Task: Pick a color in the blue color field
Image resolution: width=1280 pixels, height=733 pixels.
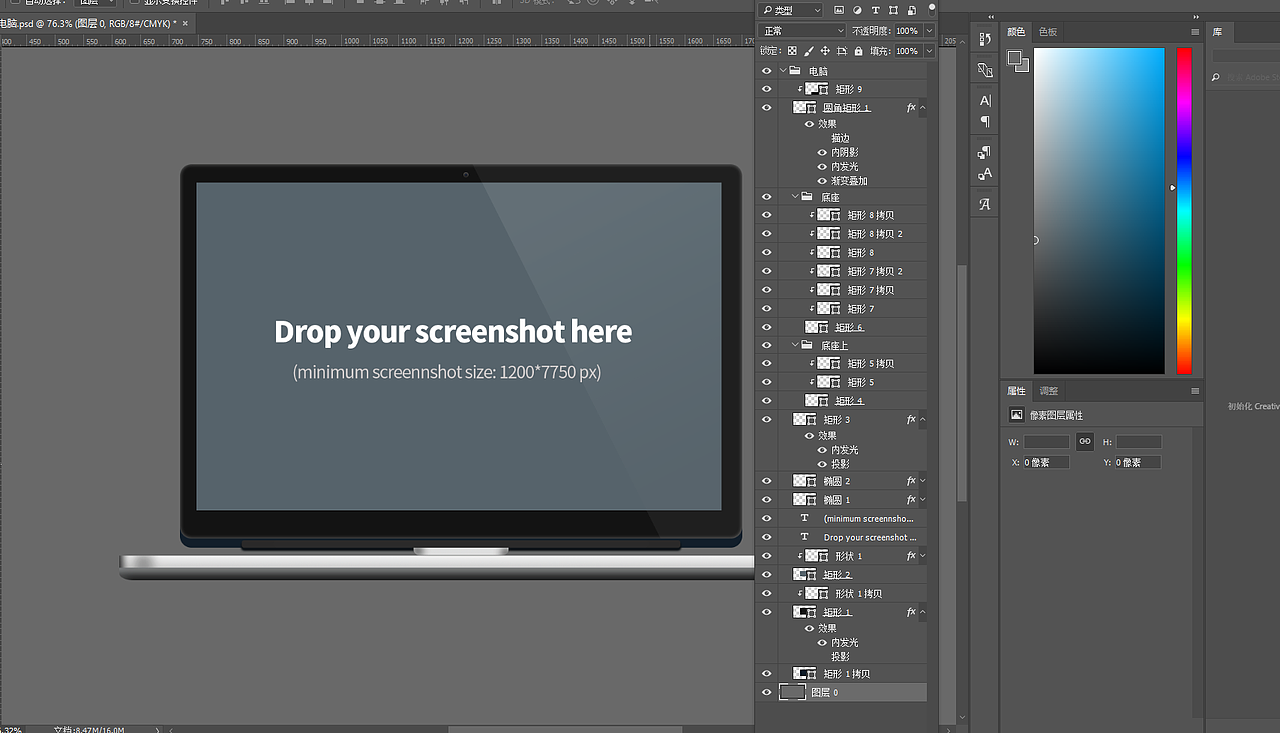Action: point(1099,210)
